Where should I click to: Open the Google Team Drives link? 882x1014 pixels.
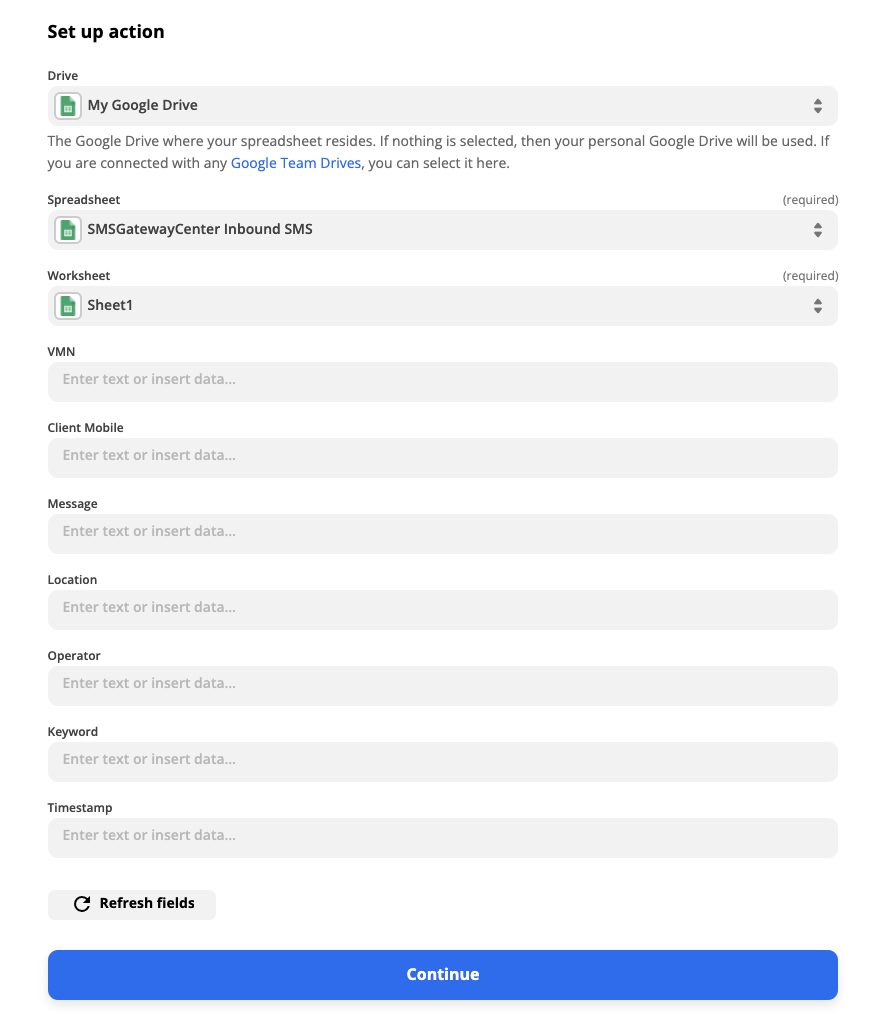(x=296, y=163)
